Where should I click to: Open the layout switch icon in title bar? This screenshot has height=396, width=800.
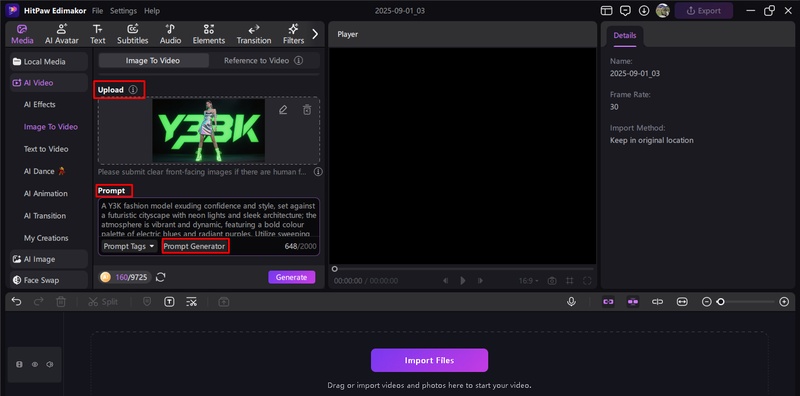point(606,11)
